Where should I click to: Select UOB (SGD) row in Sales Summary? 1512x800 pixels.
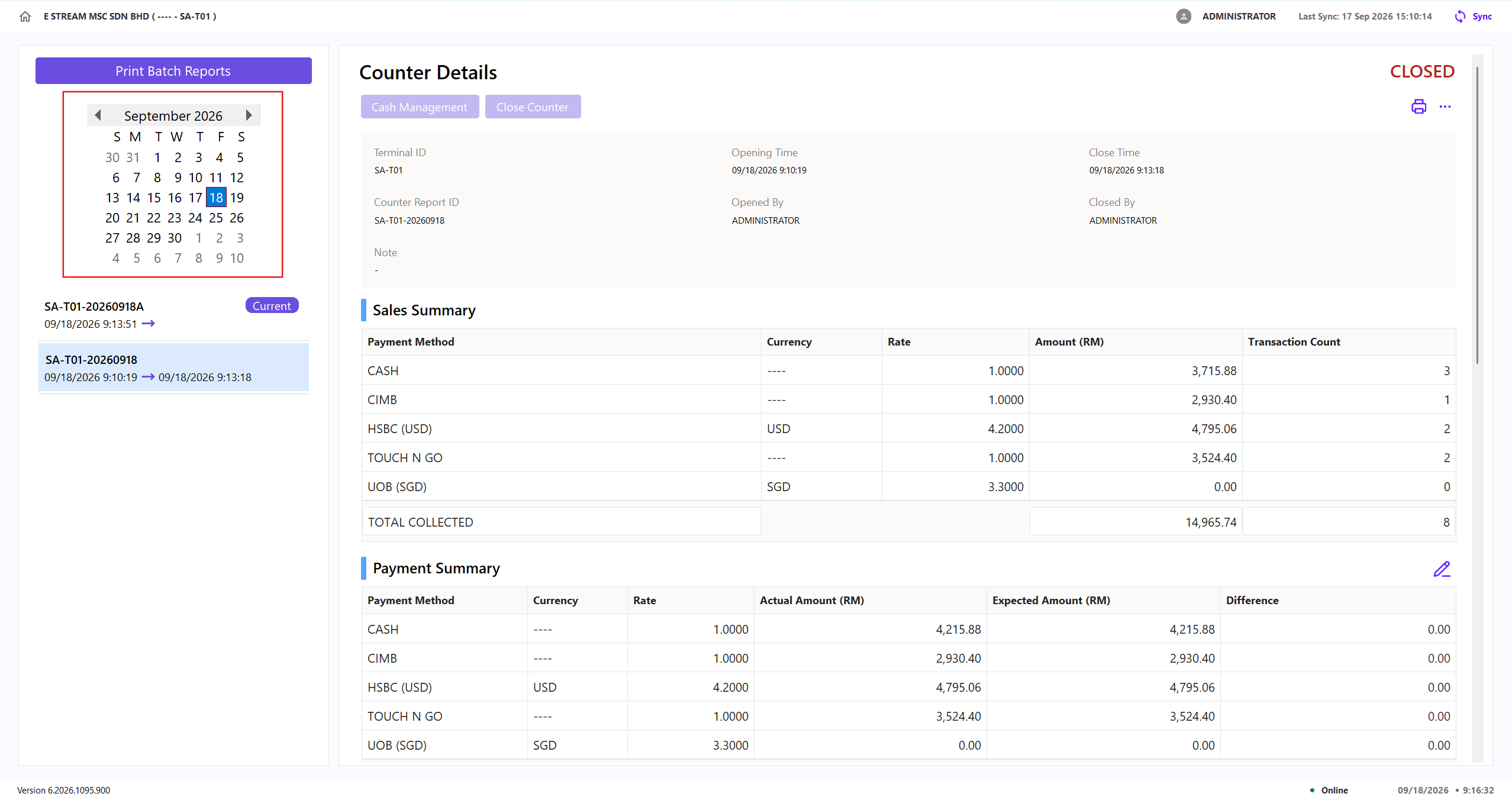(908, 486)
